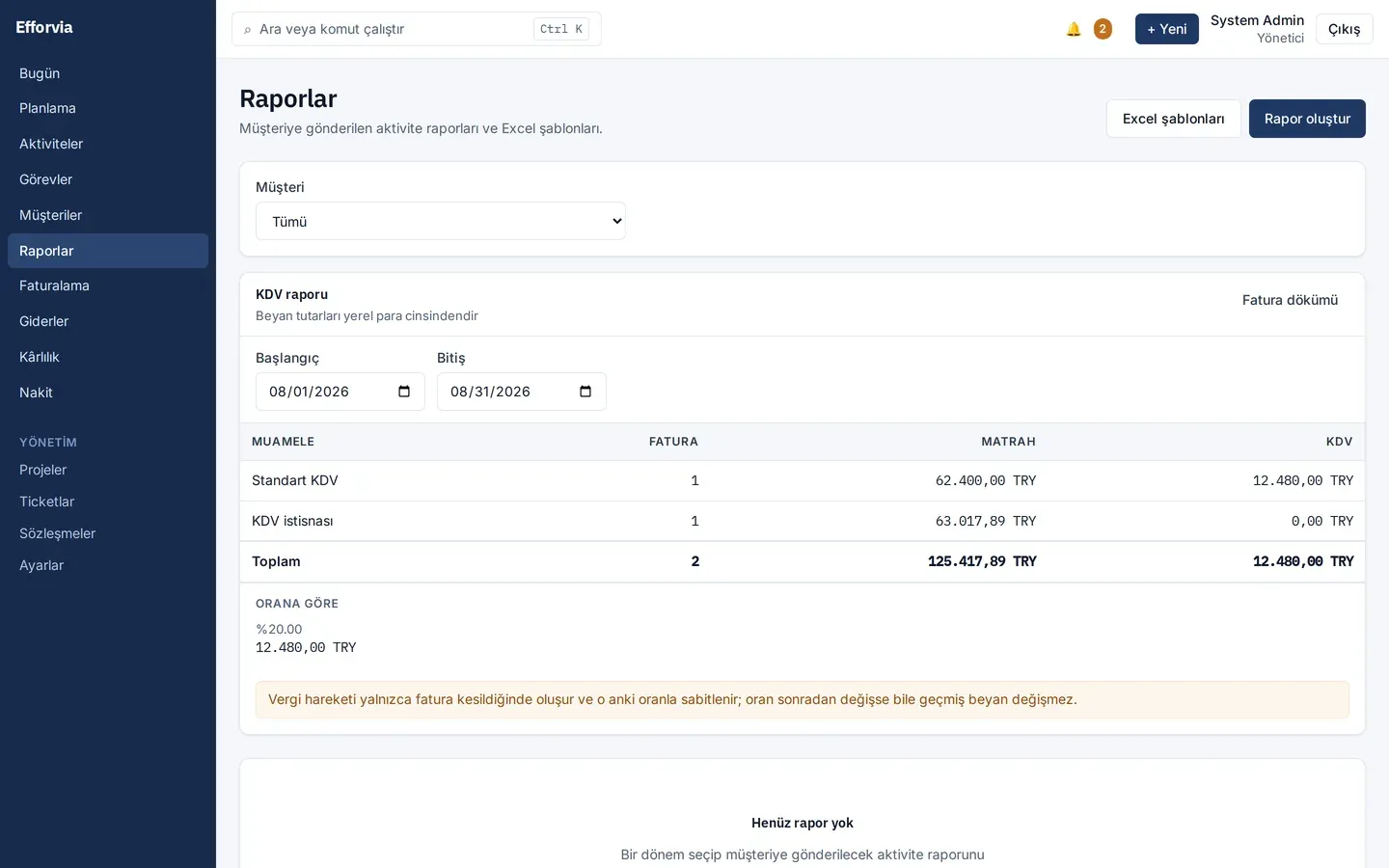Viewport: 1389px width, 868px height.
Task: Click the search magnifier icon
Action: pyautogui.click(x=248, y=30)
